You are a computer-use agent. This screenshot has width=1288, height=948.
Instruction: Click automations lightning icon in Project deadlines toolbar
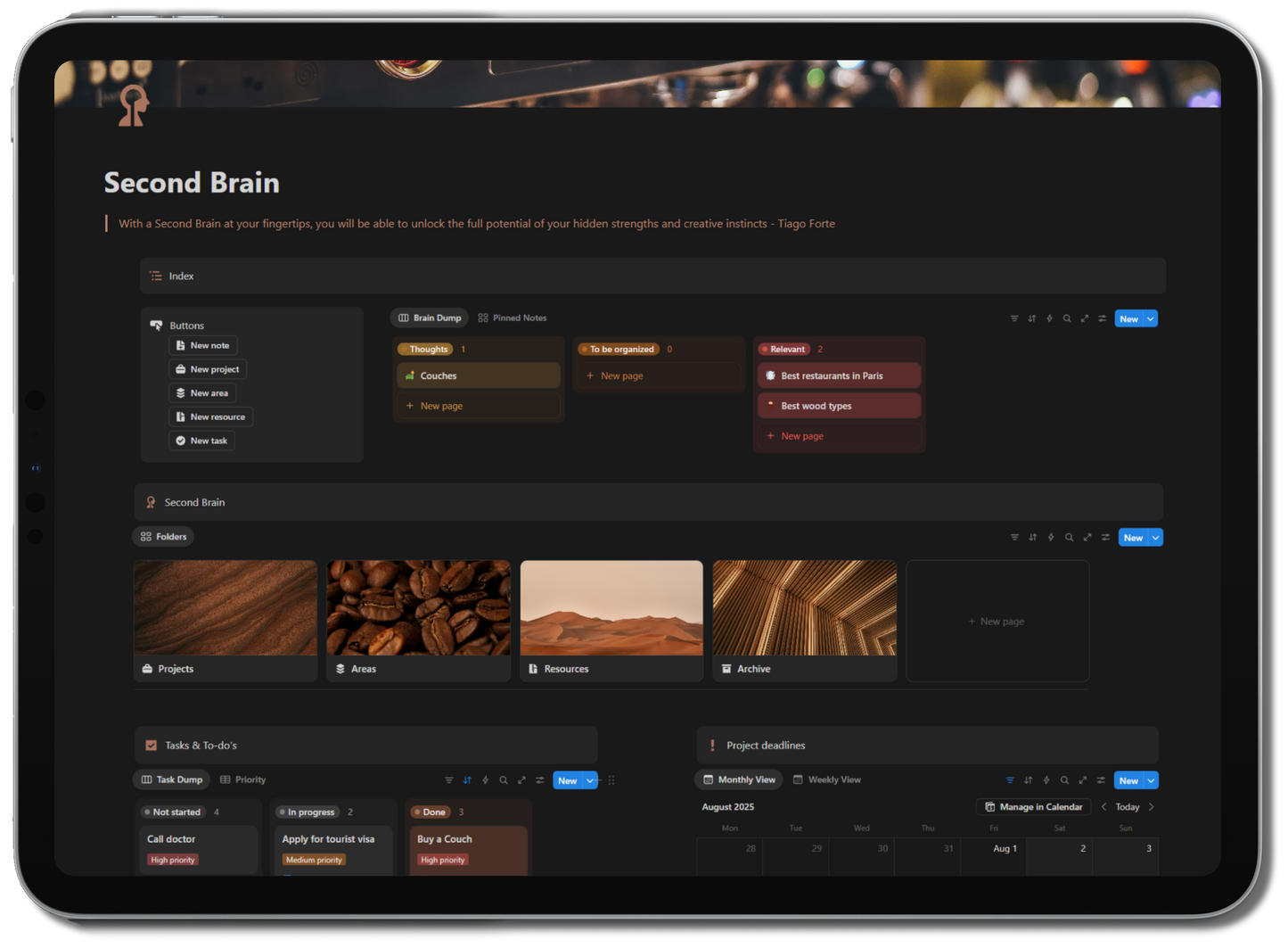[x=1046, y=780]
